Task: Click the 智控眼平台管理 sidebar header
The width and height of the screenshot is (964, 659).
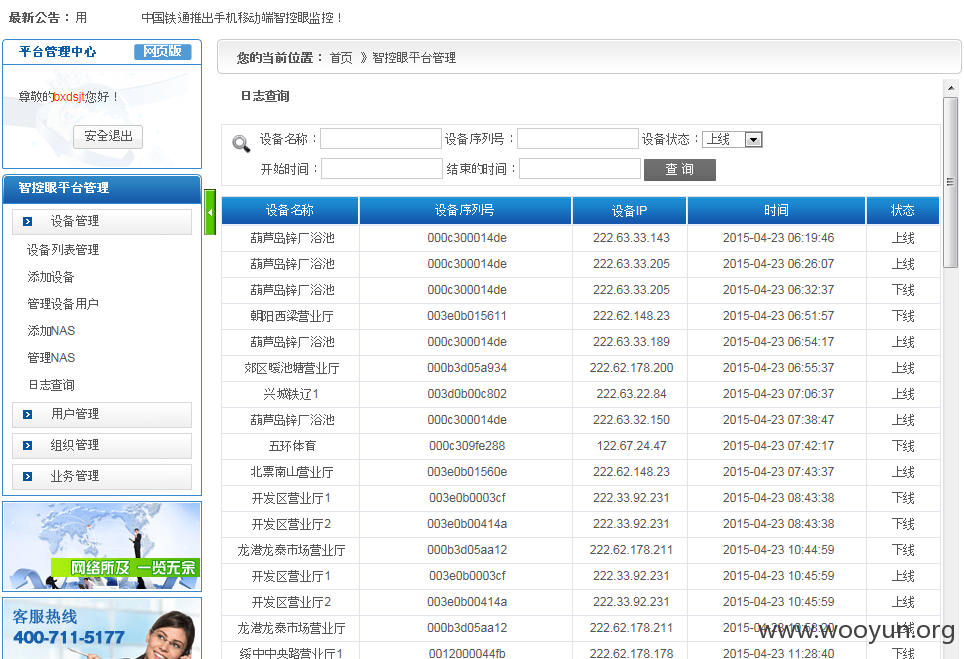Action: tap(102, 188)
